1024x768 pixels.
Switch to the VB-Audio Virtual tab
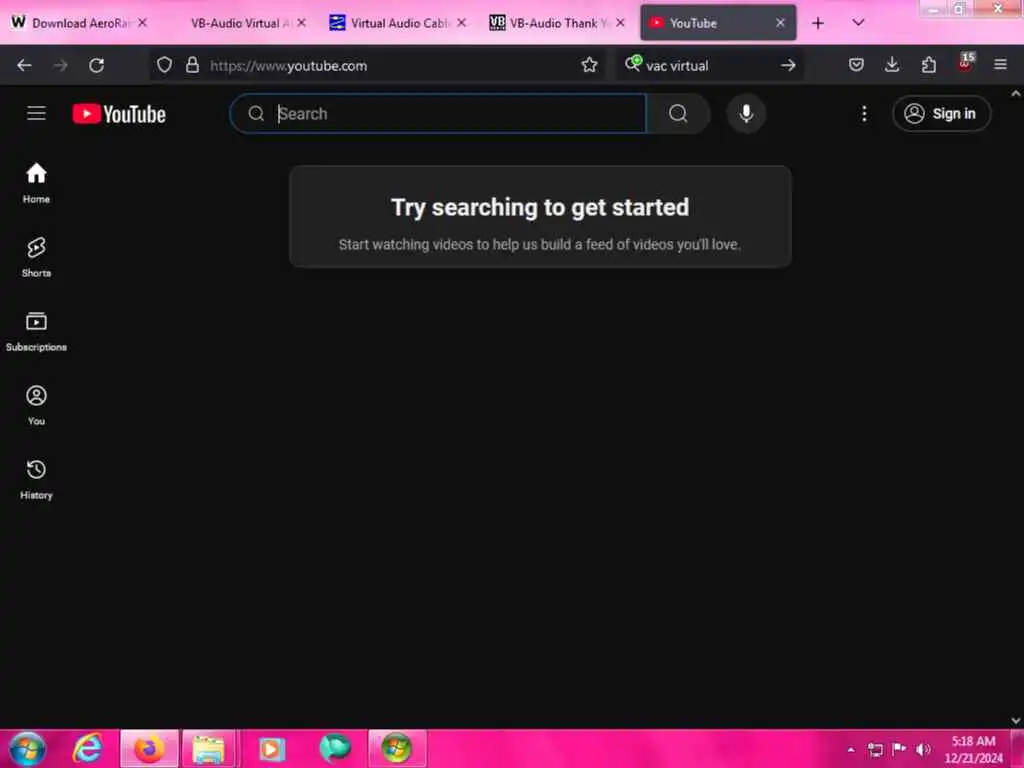point(239,23)
